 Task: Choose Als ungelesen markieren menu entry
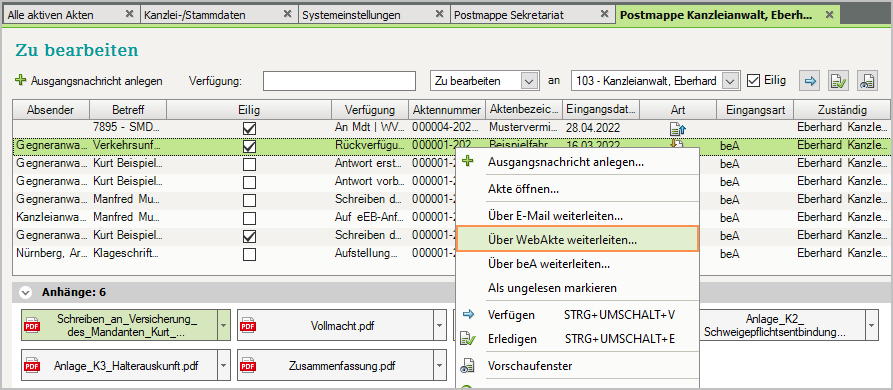577,288
